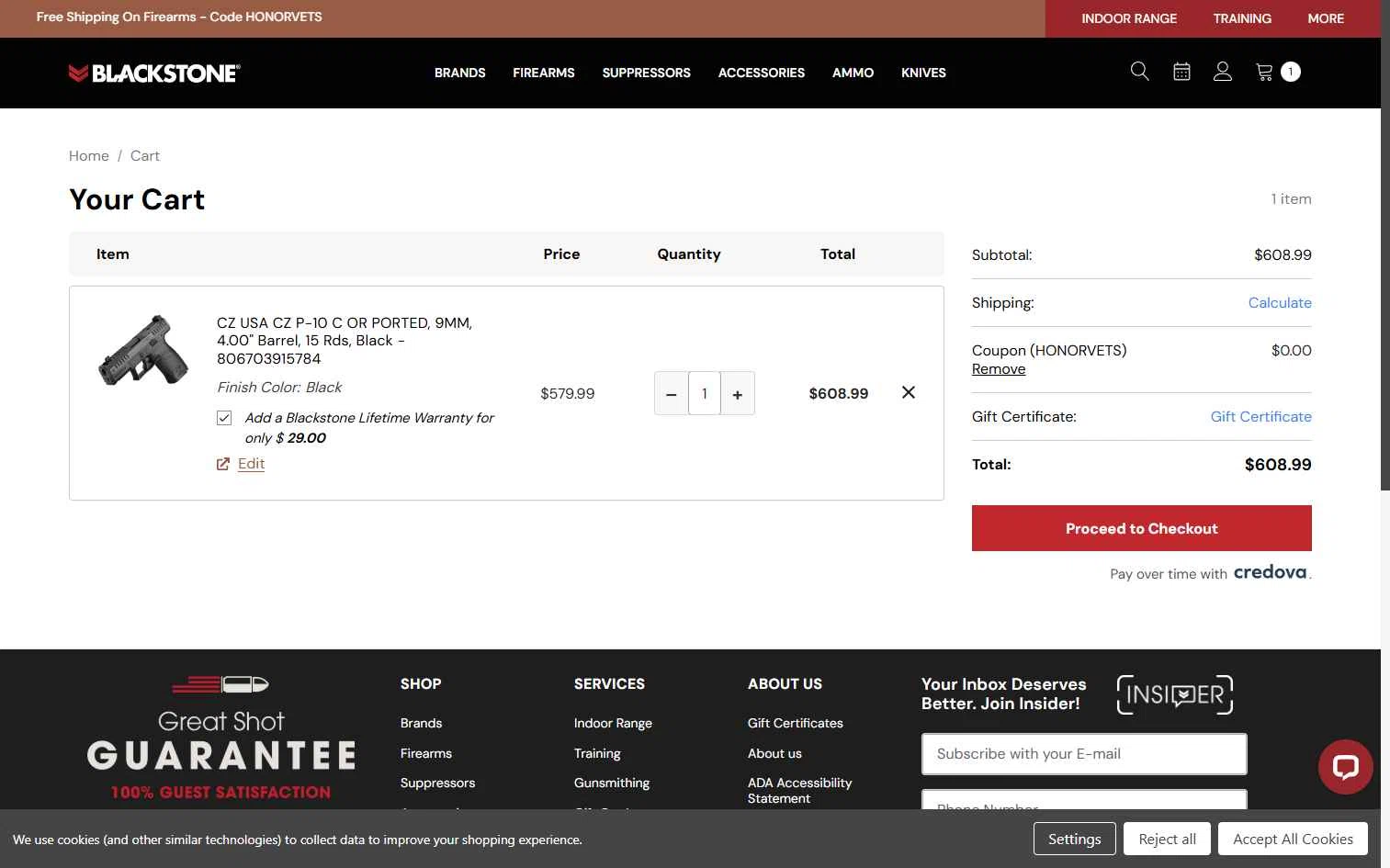Open the calendar events icon in header
1390x868 pixels.
coord(1181,72)
